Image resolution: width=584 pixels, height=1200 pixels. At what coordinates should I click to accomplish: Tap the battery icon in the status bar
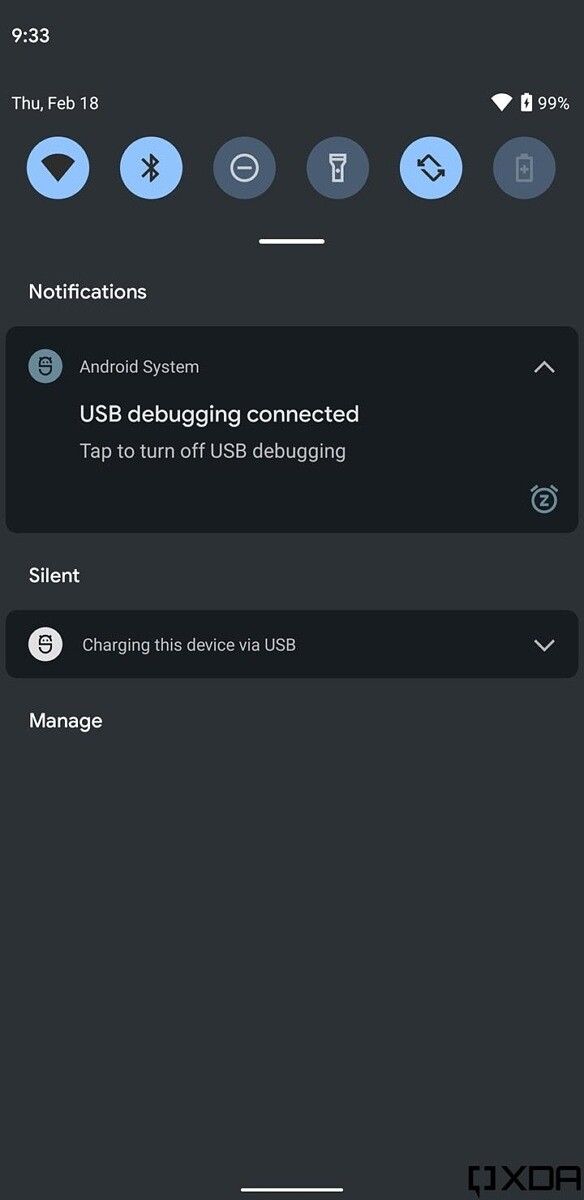[524, 102]
